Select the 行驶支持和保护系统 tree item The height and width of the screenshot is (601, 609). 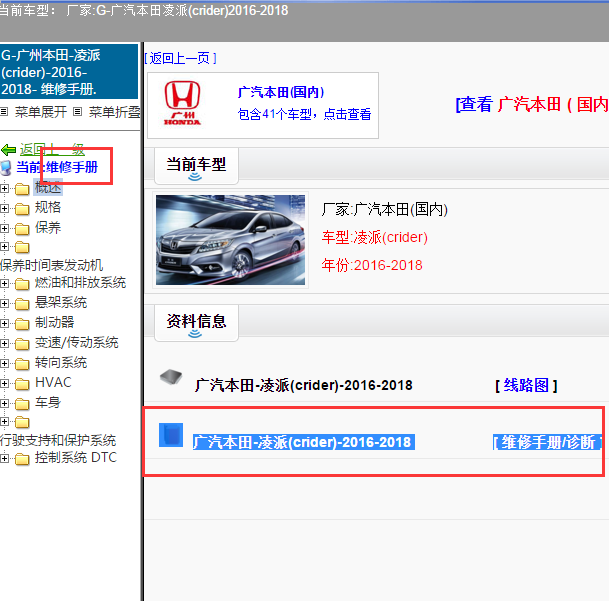tap(58, 440)
